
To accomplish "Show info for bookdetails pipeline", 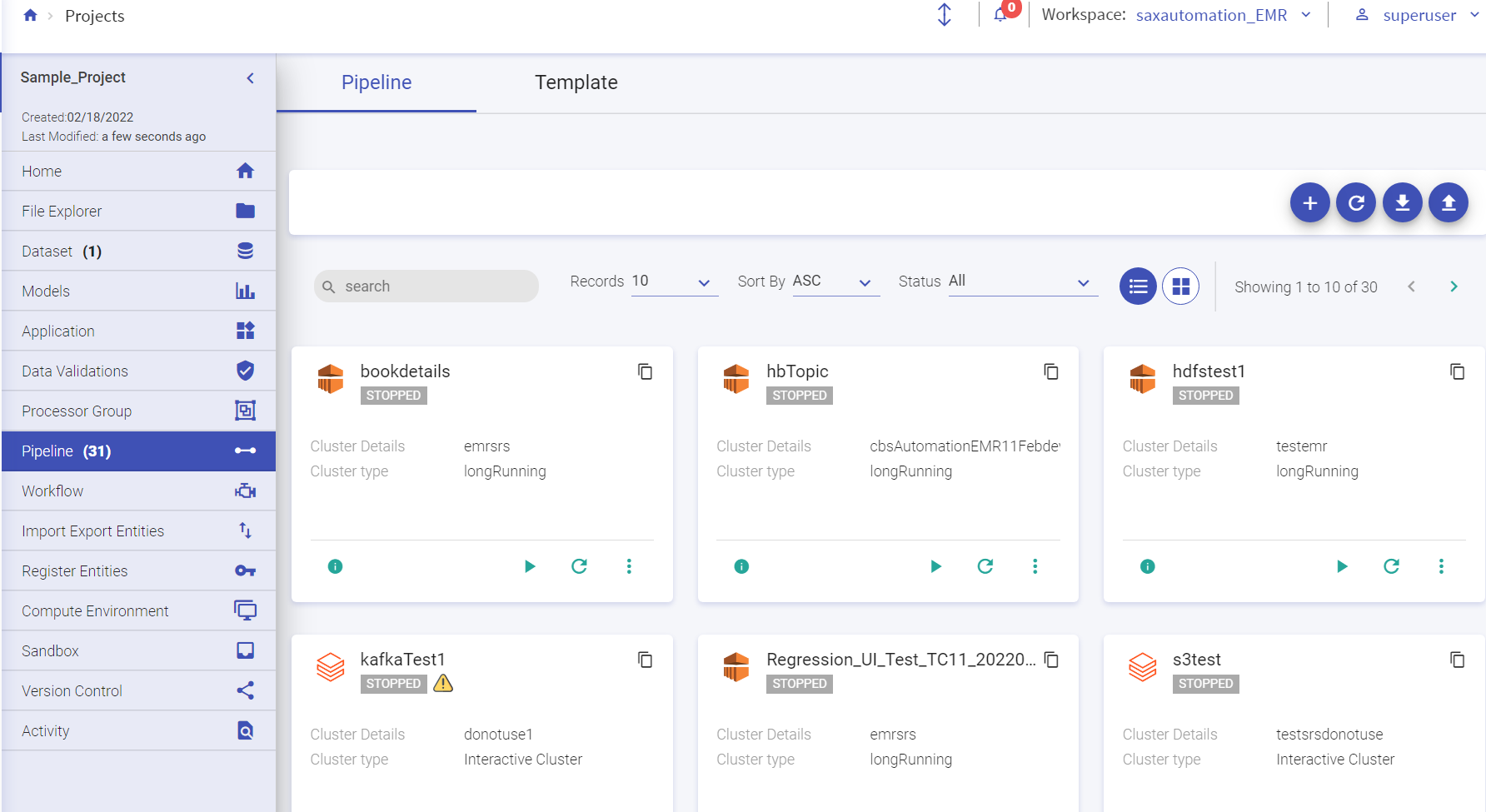I will [336, 566].
